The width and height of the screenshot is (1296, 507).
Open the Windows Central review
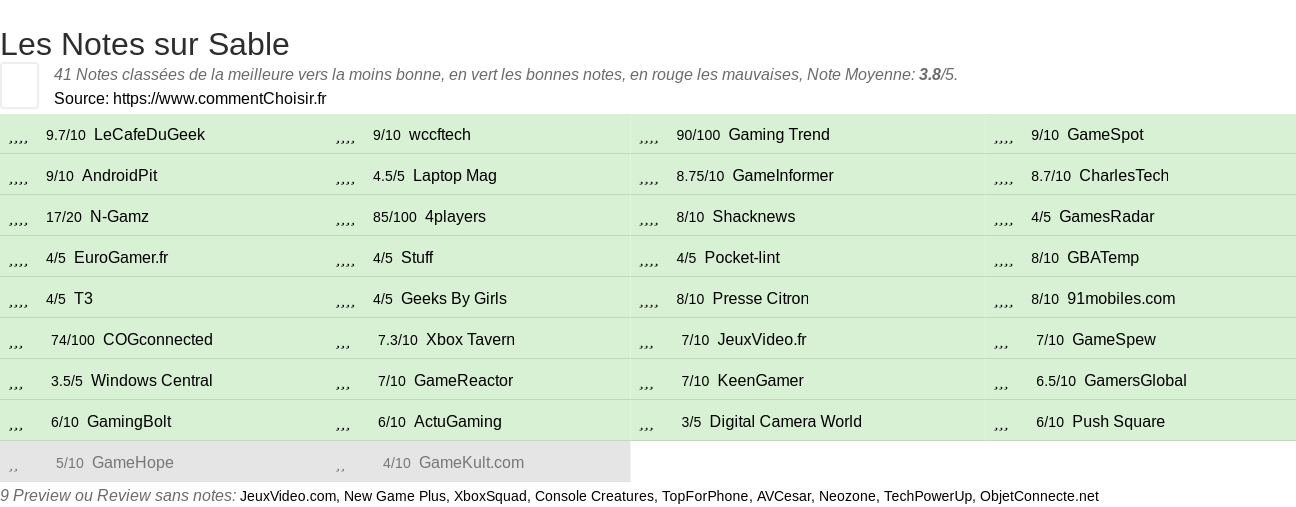[152, 381]
